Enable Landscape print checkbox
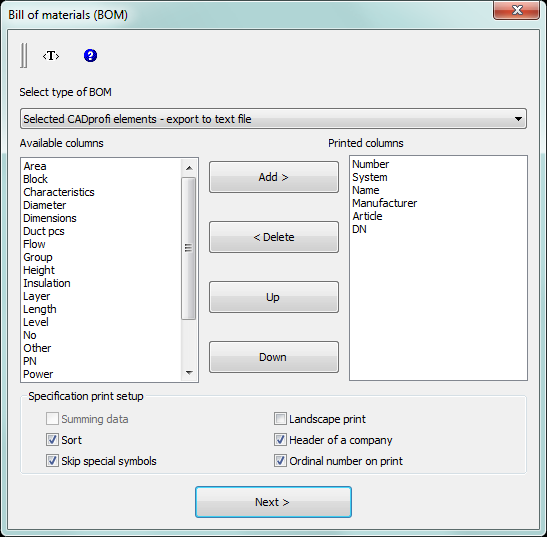Viewport: 547px width, 537px height. 280,419
